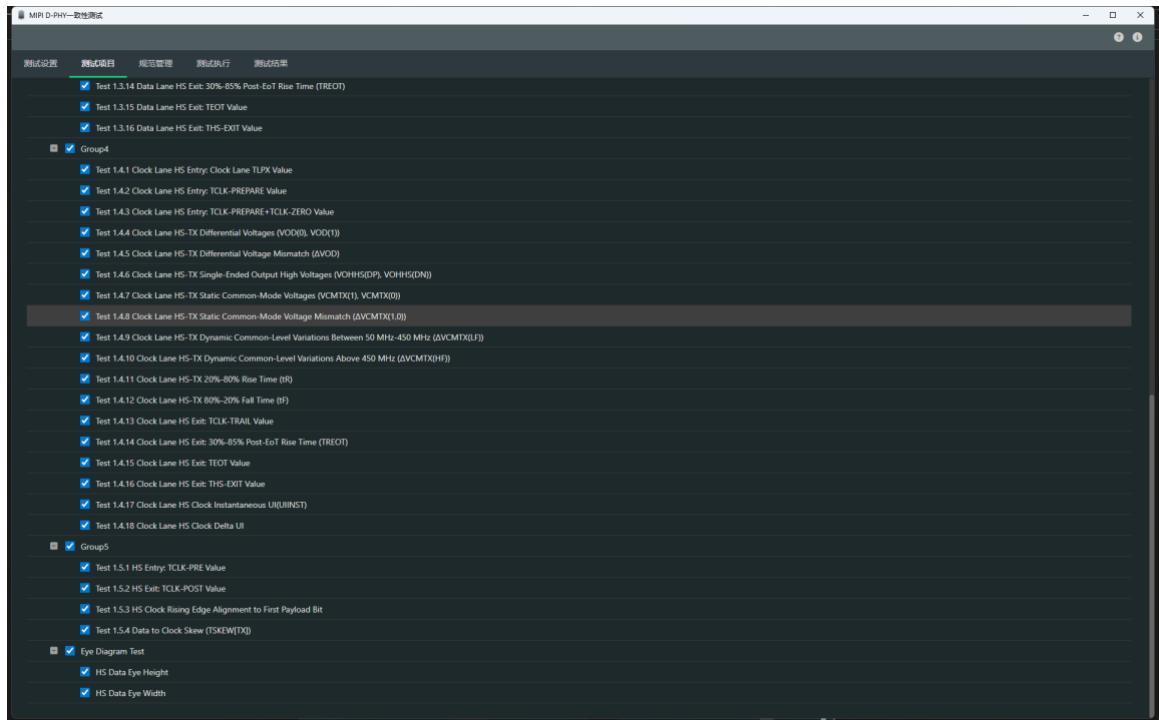
Task: Collapse the Group5 tree node
Action: [x=54, y=546]
